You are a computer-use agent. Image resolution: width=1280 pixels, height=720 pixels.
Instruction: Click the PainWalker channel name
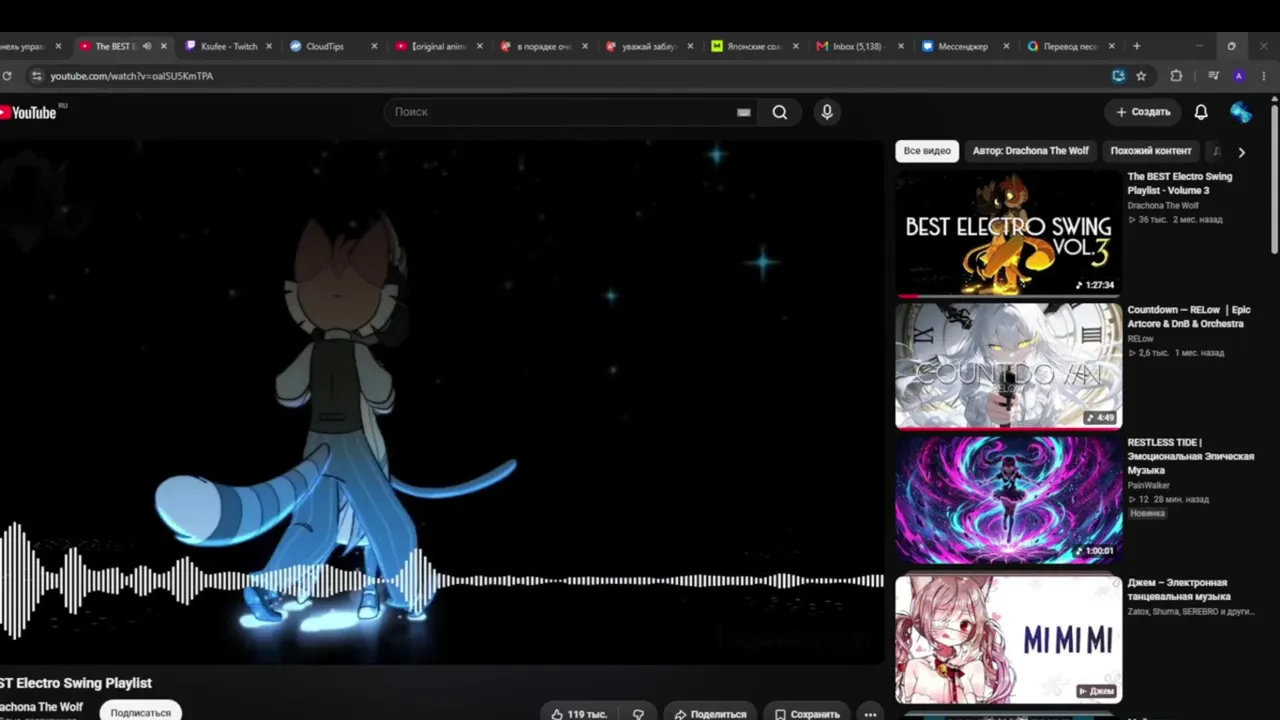click(x=1149, y=485)
